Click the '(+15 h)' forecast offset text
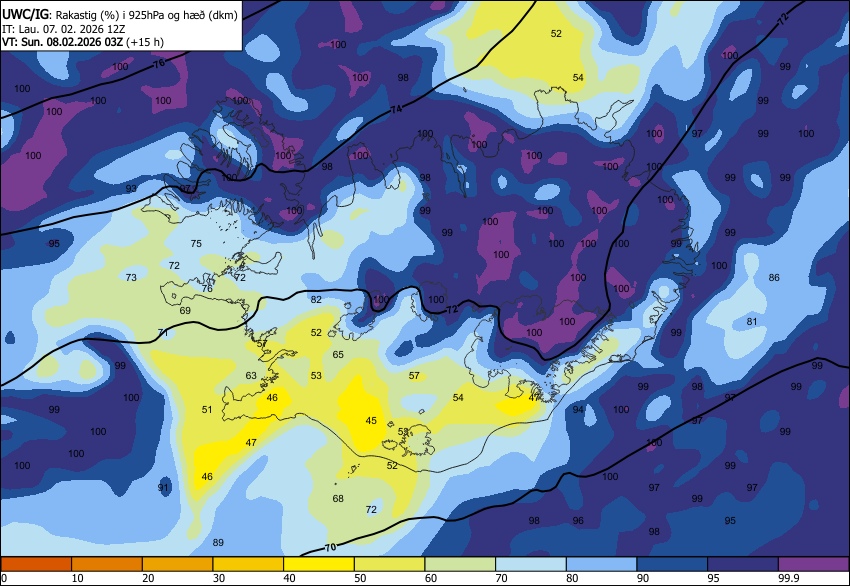The height and width of the screenshot is (586, 850). [145, 42]
